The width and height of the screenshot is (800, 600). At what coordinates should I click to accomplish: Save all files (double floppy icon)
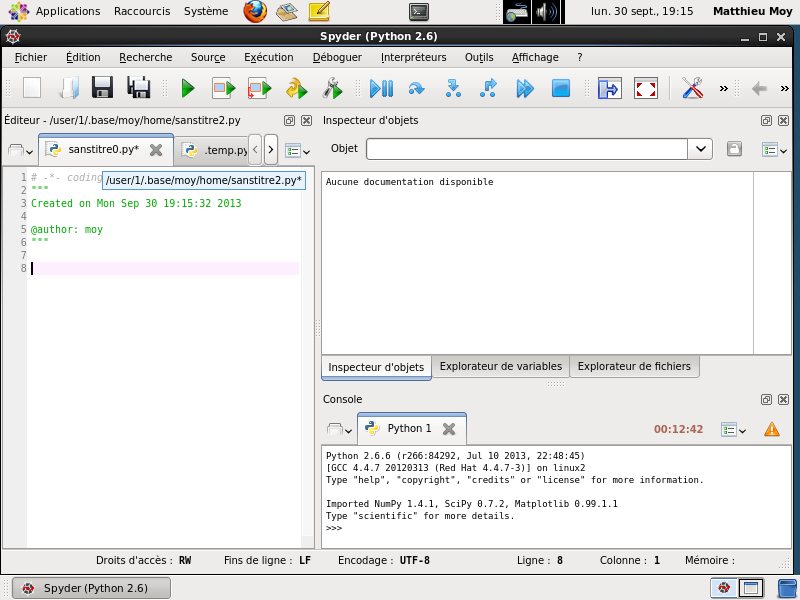click(x=138, y=88)
